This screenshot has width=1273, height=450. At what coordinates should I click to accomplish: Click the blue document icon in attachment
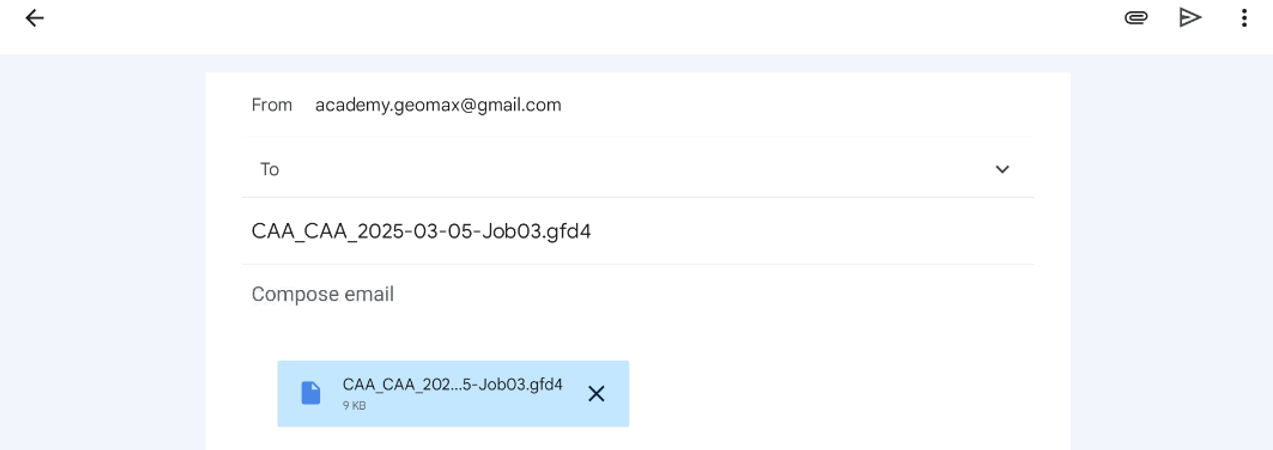click(x=311, y=393)
